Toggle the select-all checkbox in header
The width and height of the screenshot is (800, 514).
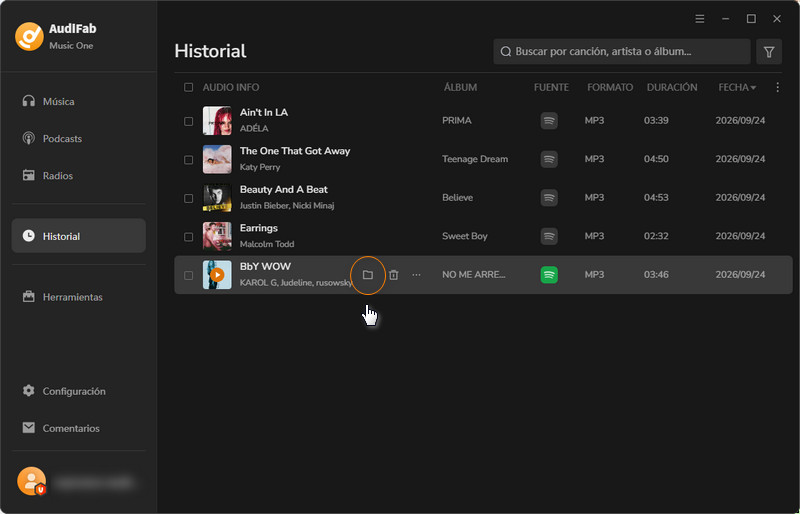point(188,87)
